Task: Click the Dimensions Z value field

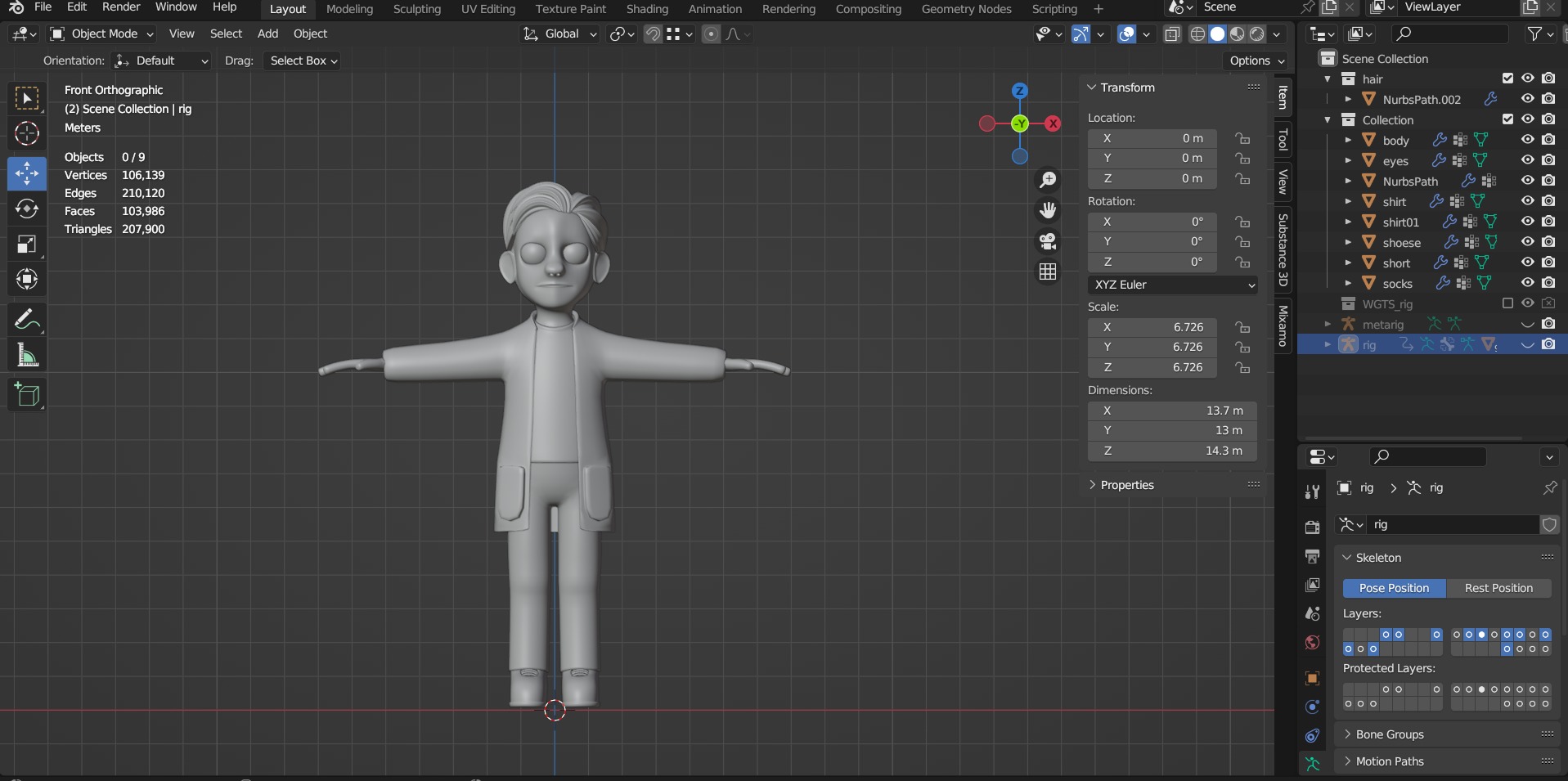Action: pyautogui.click(x=1172, y=451)
